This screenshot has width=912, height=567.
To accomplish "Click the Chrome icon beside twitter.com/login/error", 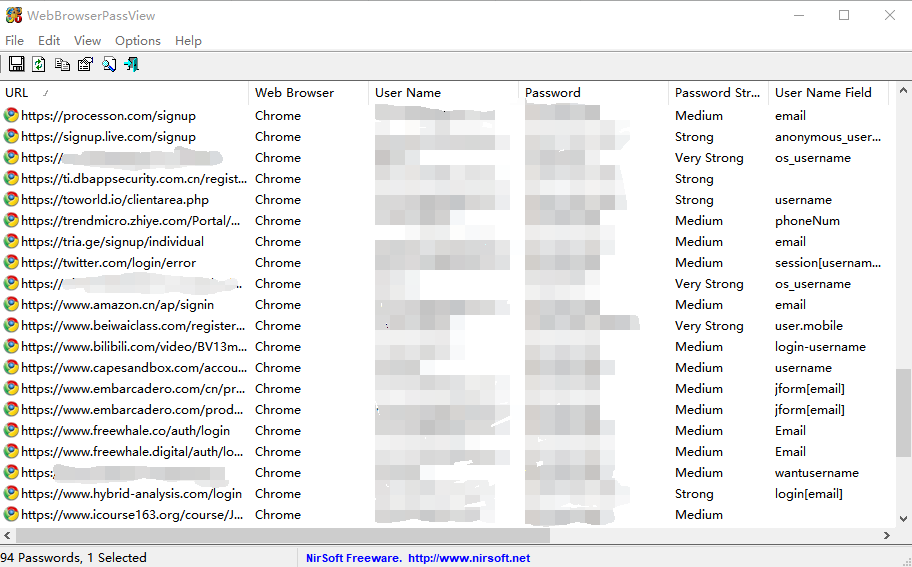I will [11, 262].
